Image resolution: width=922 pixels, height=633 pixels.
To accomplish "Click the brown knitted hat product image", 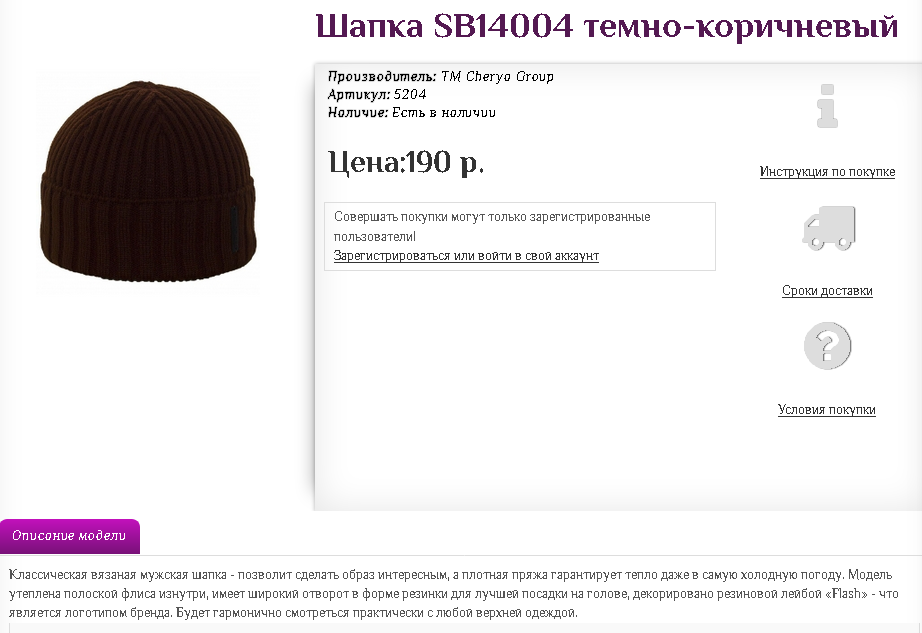I will click(148, 181).
